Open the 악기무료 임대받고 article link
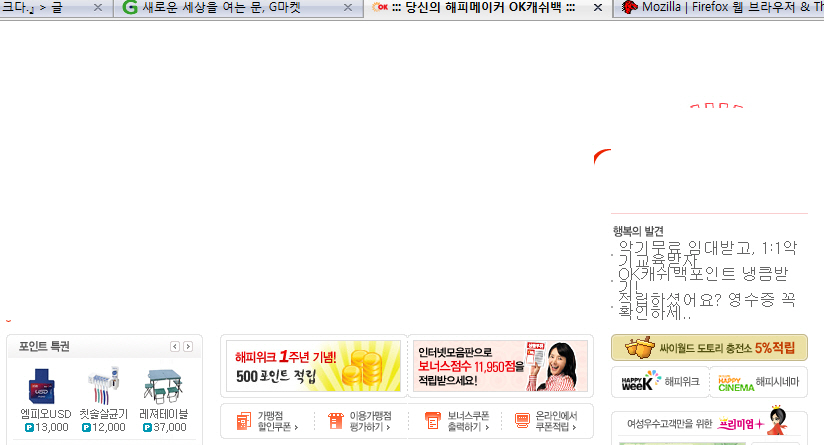Image resolution: width=824 pixels, height=445 pixels. click(707, 253)
